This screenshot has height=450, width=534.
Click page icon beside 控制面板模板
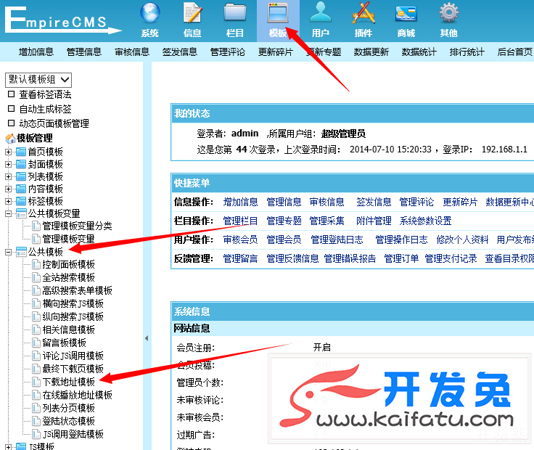coord(36,264)
